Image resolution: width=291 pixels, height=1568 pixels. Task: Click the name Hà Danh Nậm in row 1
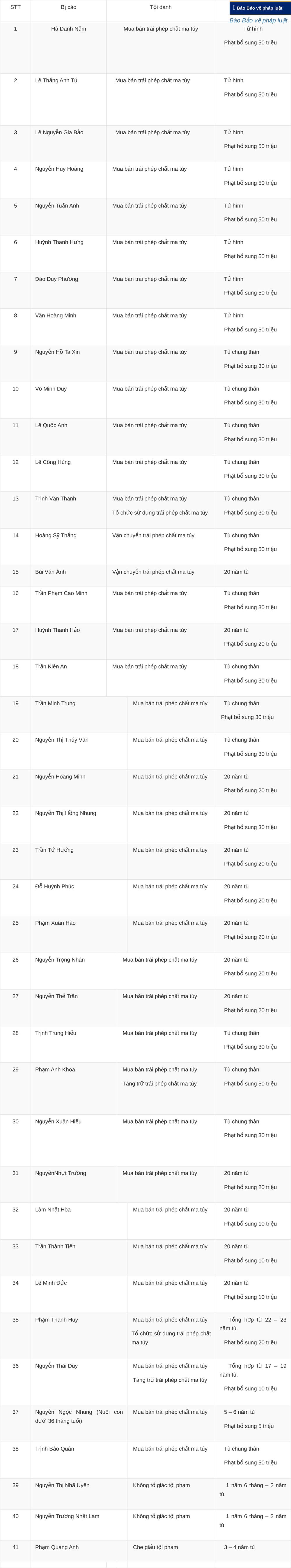click(69, 28)
